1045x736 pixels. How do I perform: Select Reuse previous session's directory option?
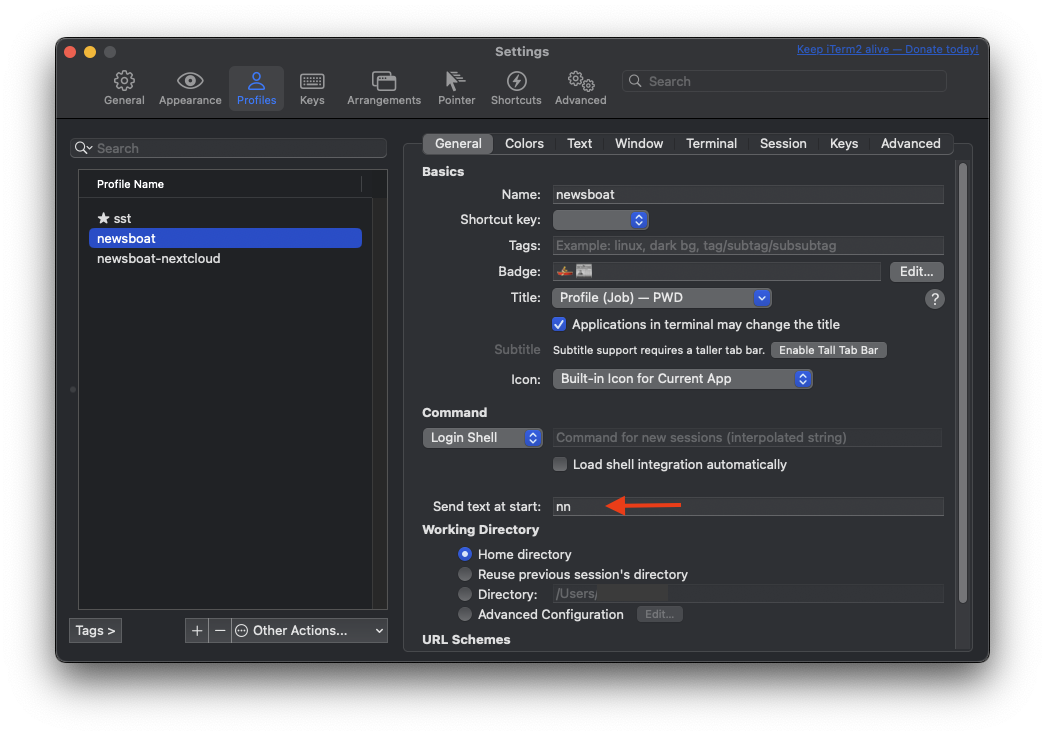coord(465,574)
